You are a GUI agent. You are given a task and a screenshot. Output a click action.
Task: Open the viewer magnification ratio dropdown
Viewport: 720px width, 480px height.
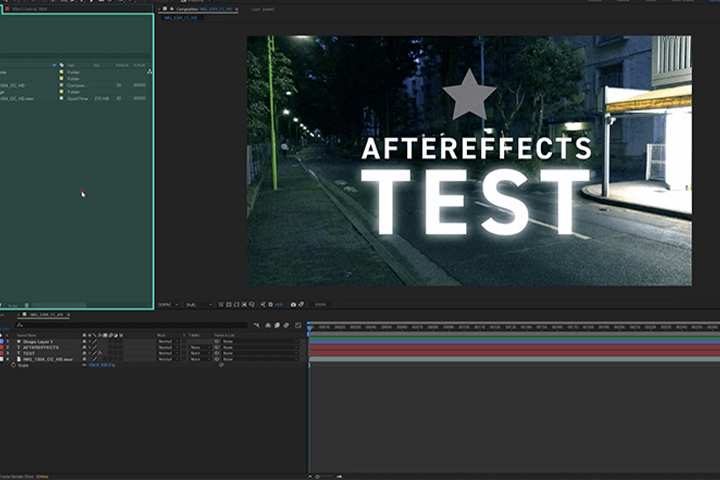pos(168,305)
